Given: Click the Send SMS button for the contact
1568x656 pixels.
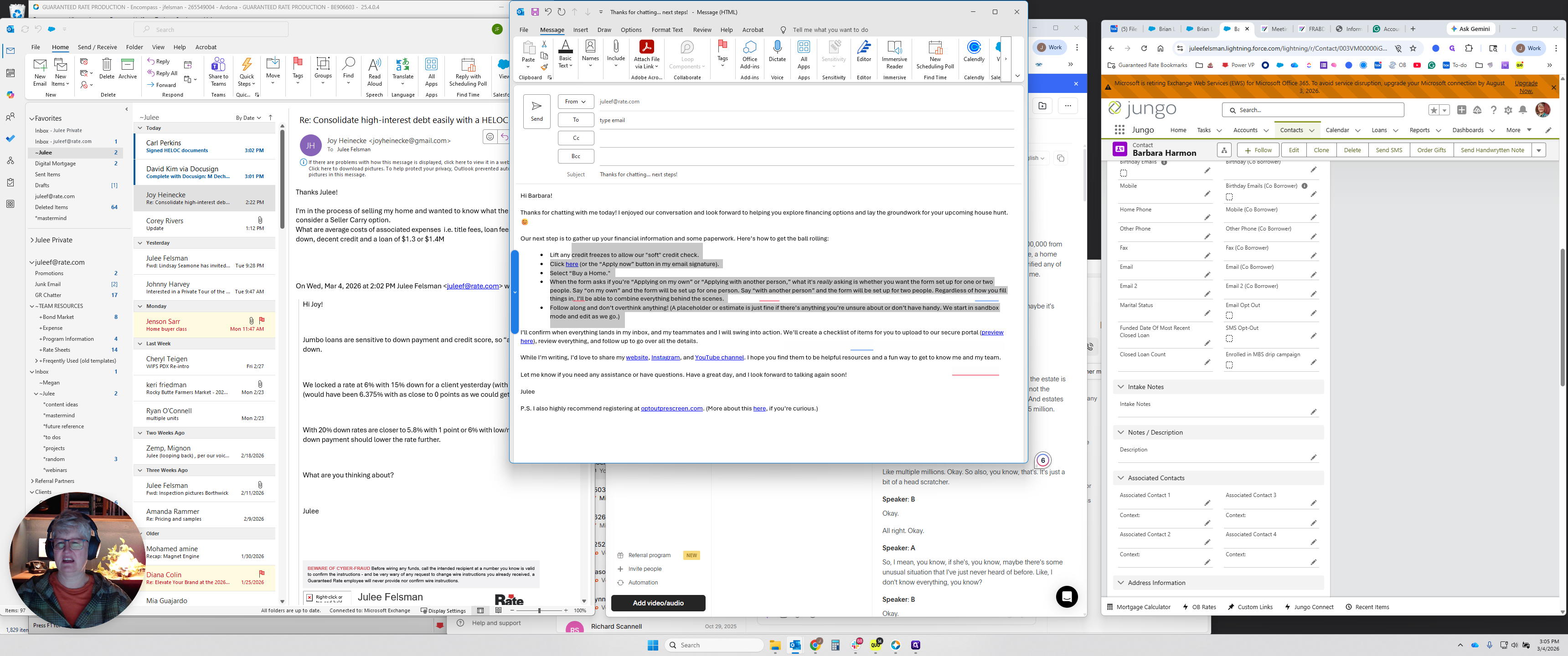Looking at the screenshot, I should tap(1388, 150).
